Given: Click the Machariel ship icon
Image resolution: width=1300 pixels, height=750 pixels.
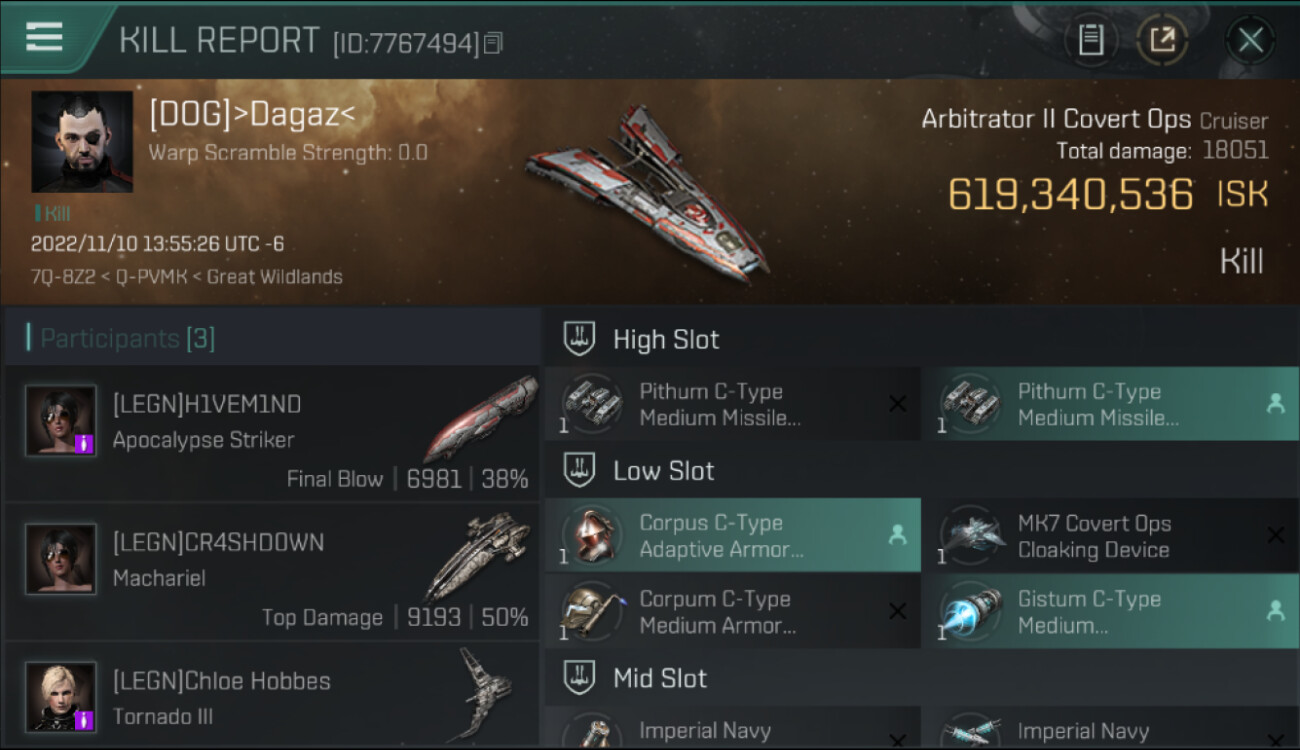Looking at the screenshot, I should pos(477,557).
